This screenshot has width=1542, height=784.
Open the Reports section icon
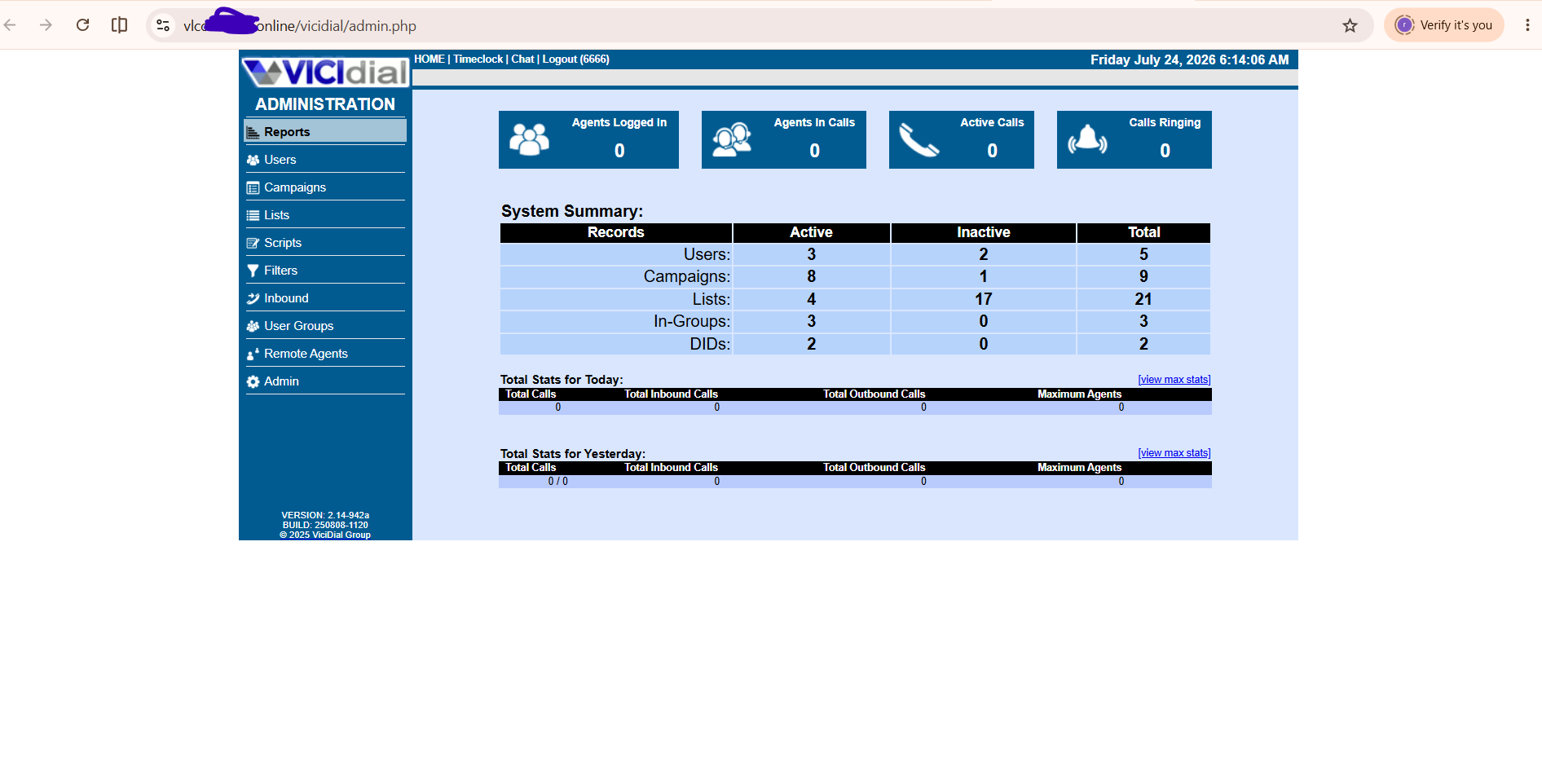click(x=253, y=132)
